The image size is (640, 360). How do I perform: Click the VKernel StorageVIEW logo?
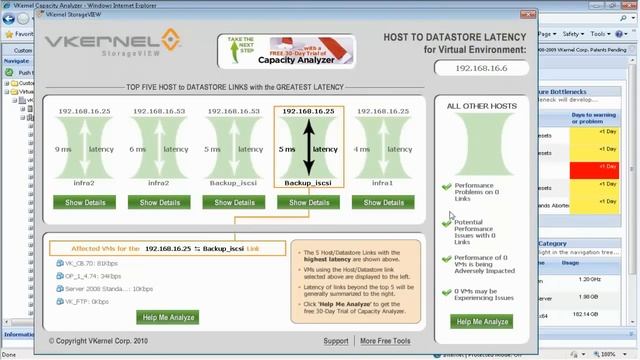pyautogui.click(x=113, y=42)
